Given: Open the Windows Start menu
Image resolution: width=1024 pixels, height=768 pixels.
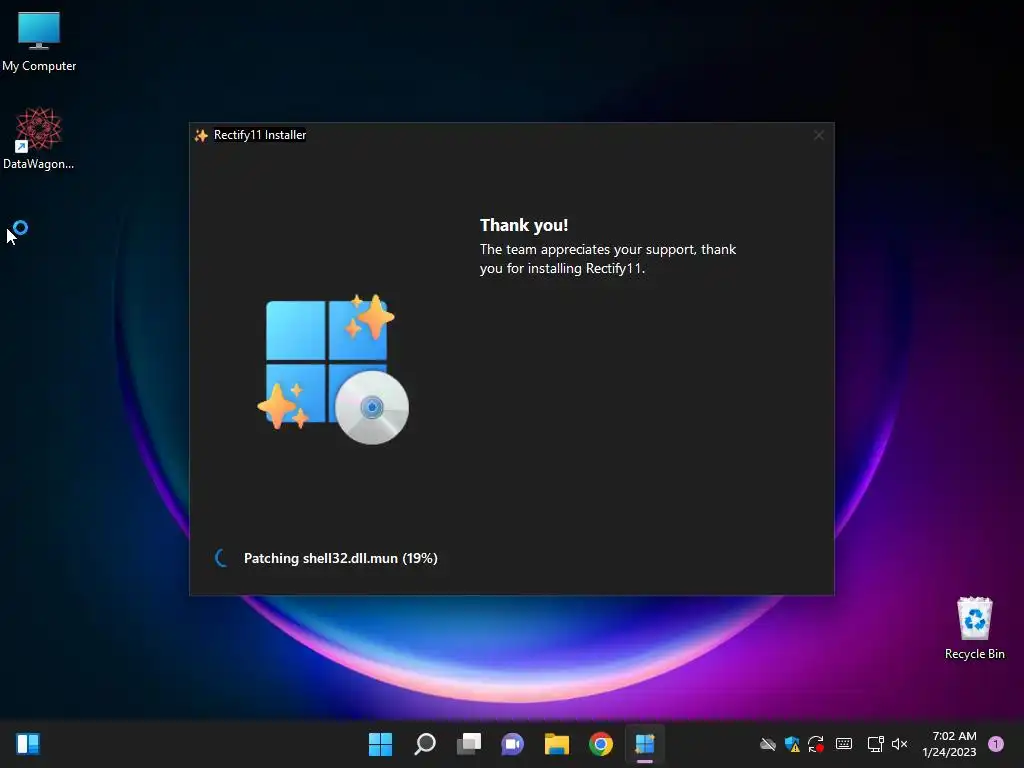Looking at the screenshot, I should coord(380,744).
